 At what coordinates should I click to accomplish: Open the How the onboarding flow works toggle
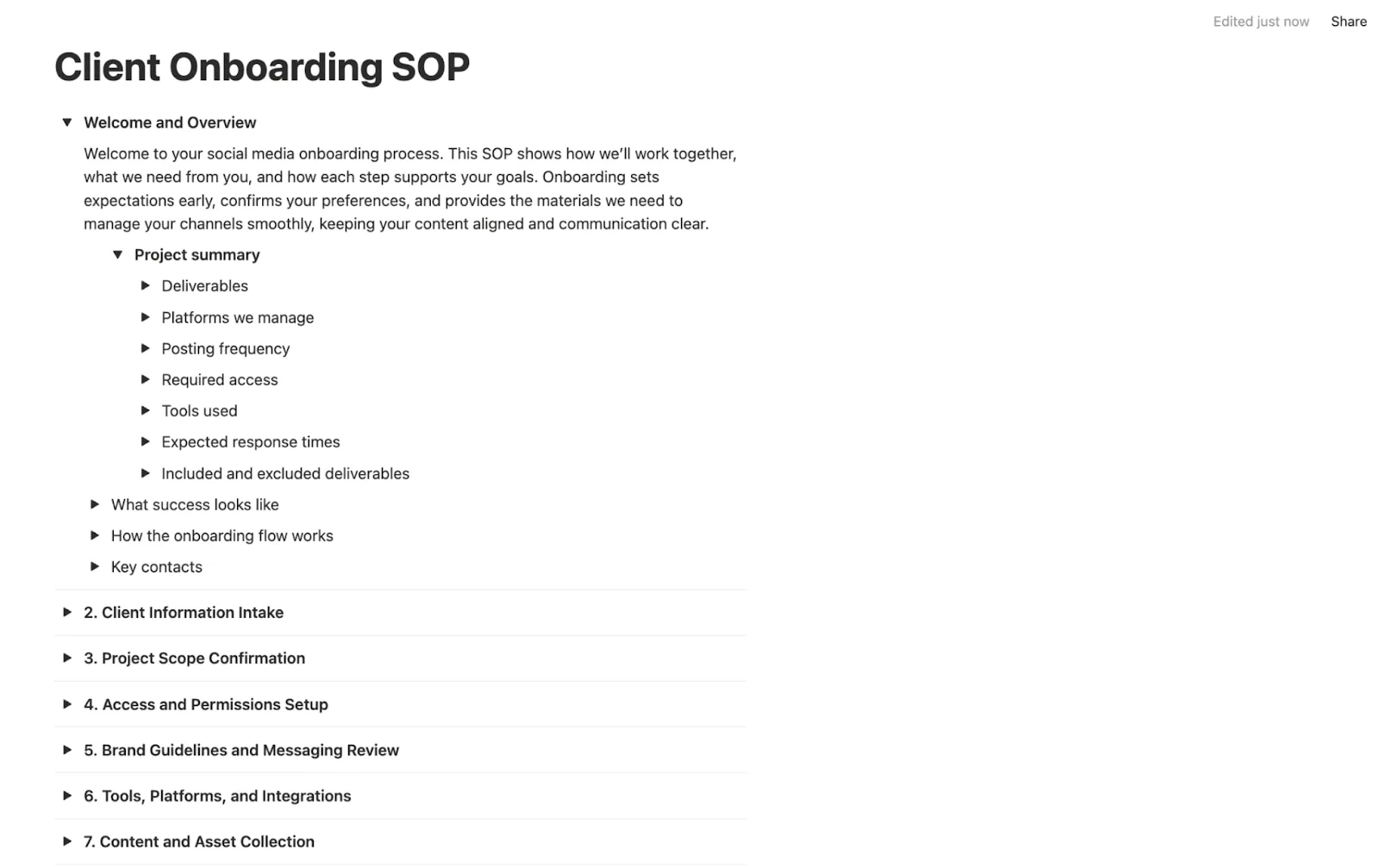coord(94,535)
